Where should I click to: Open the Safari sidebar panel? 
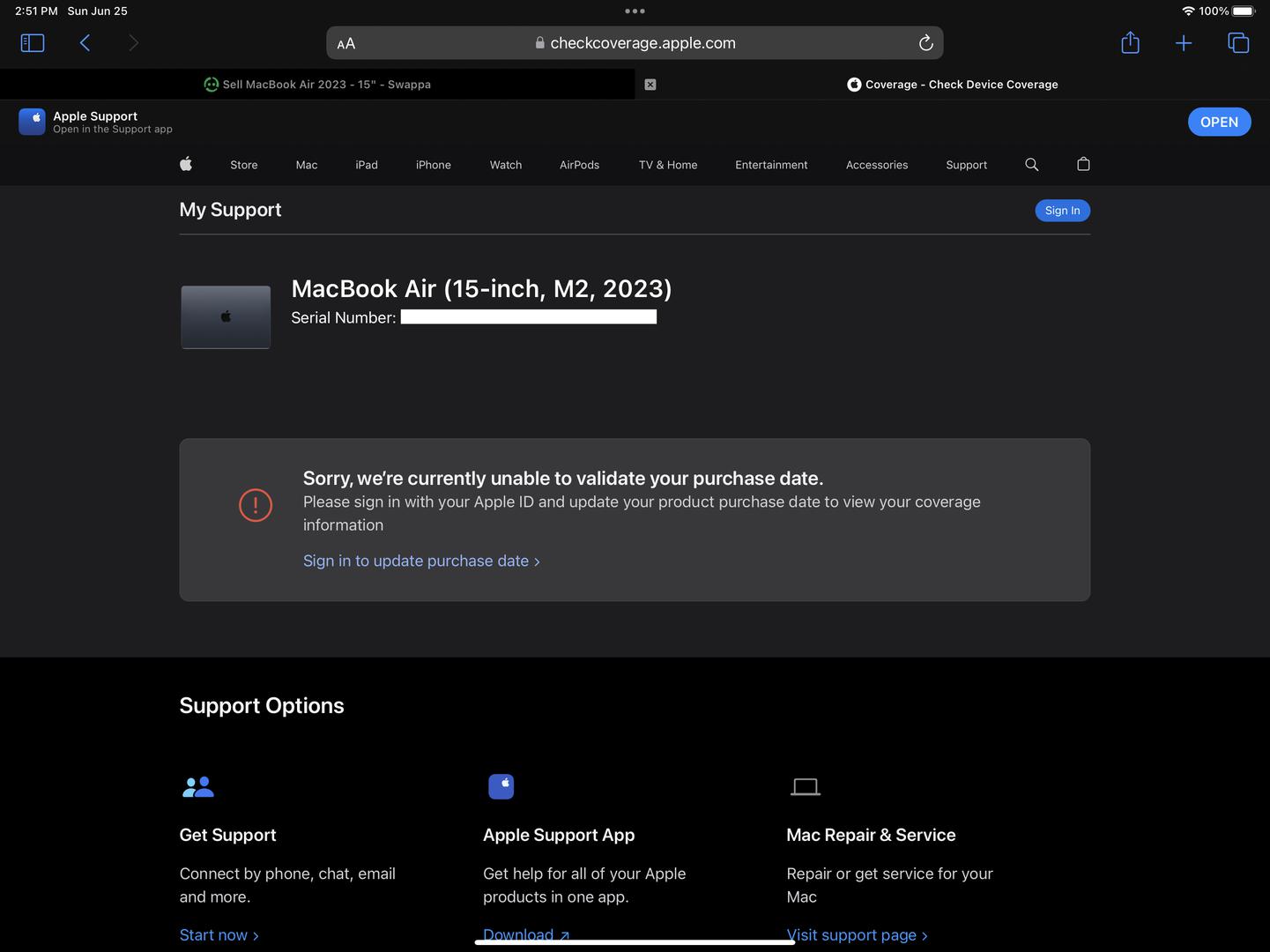click(x=33, y=42)
